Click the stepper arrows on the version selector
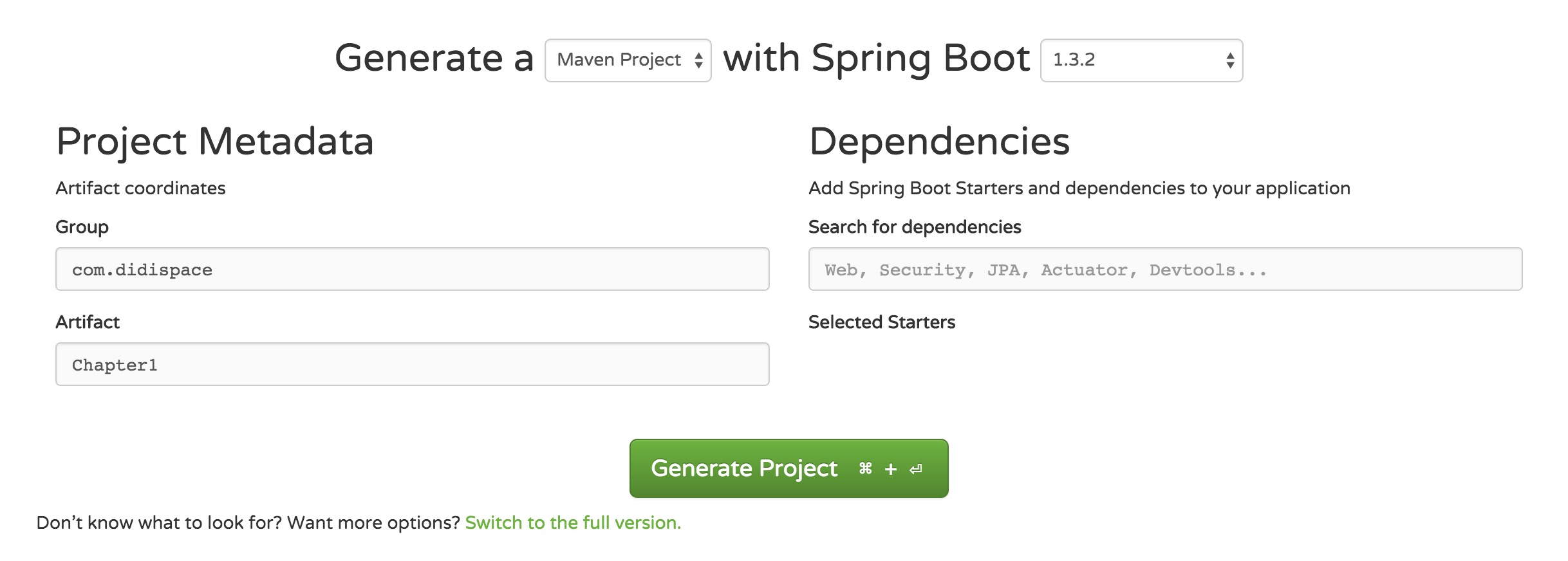Image resolution: width=1568 pixels, height=561 pixels. (1230, 60)
